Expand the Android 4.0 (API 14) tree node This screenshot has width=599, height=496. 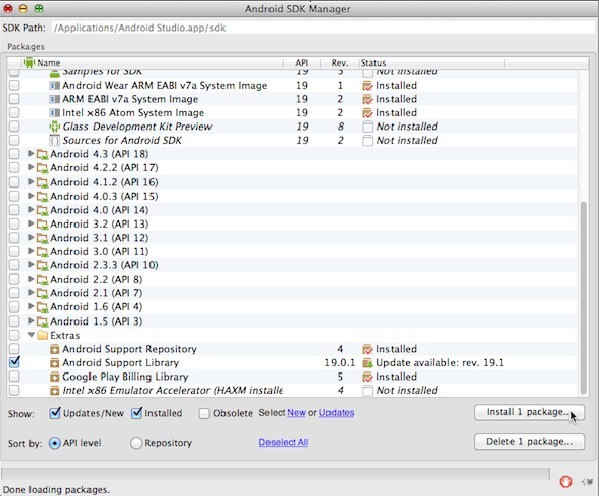[x=31, y=209]
